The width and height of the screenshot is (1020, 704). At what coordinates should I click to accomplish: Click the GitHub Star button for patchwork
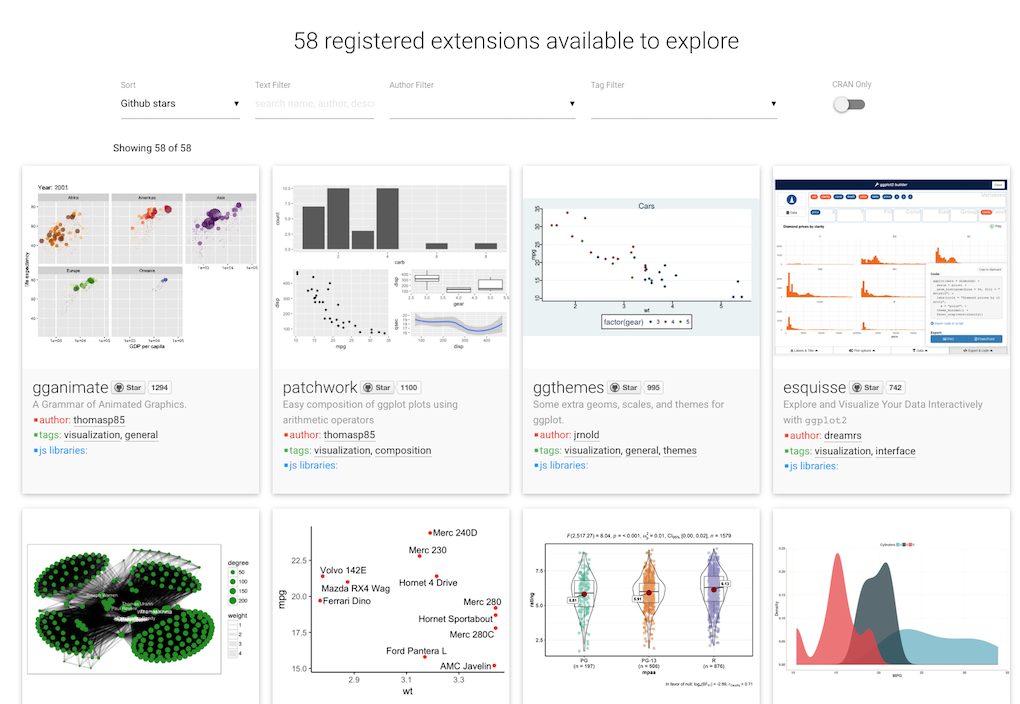377,387
